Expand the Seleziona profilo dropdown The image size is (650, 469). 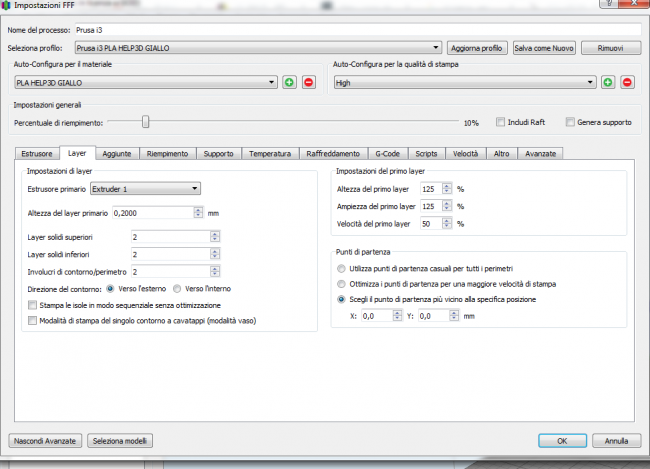(436, 47)
